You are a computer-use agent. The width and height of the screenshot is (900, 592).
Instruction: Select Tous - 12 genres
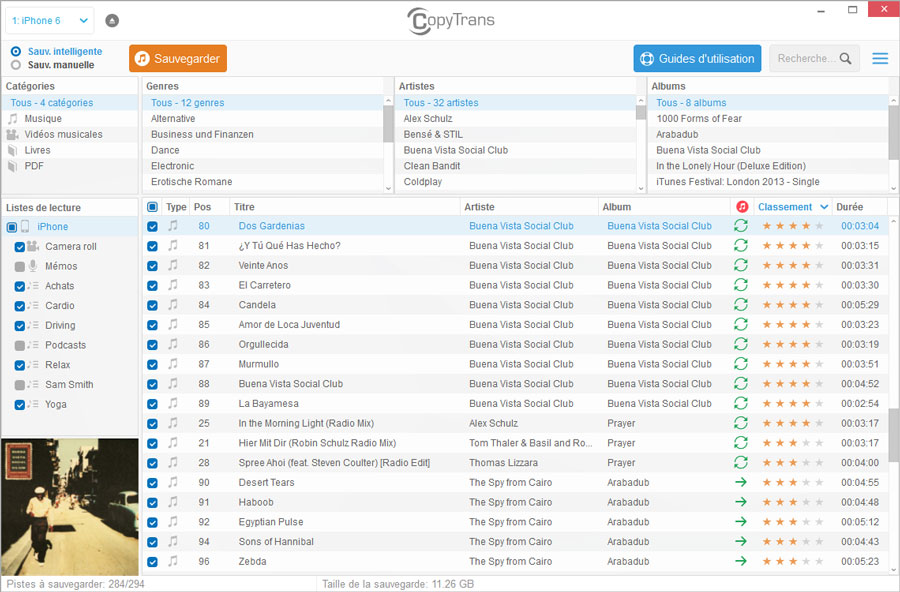(263, 103)
